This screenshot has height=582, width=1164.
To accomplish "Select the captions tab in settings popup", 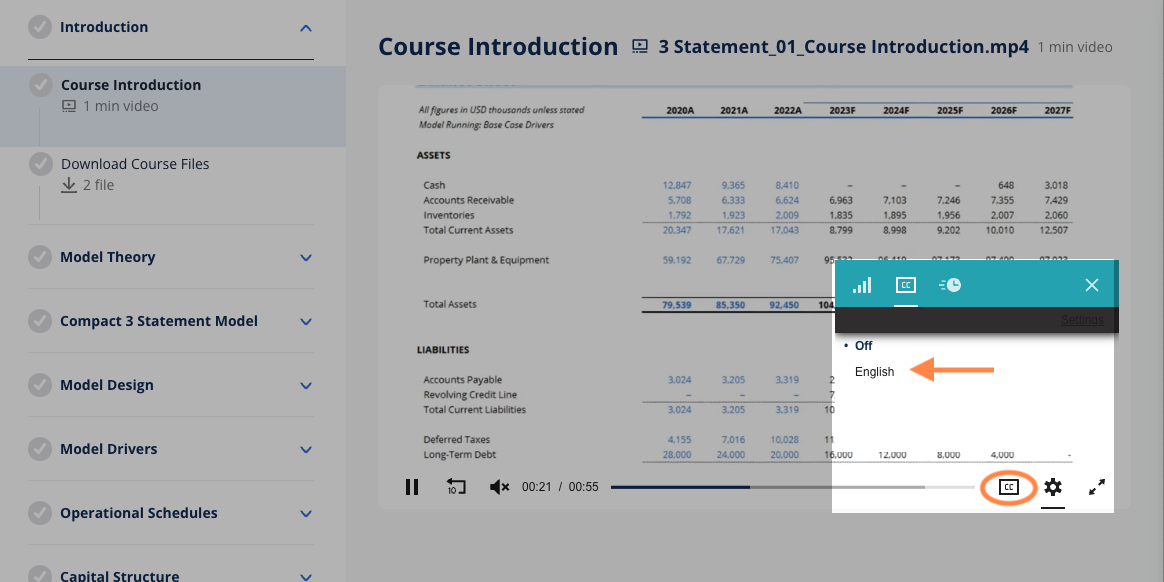I will pyautogui.click(x=906, y=285).
